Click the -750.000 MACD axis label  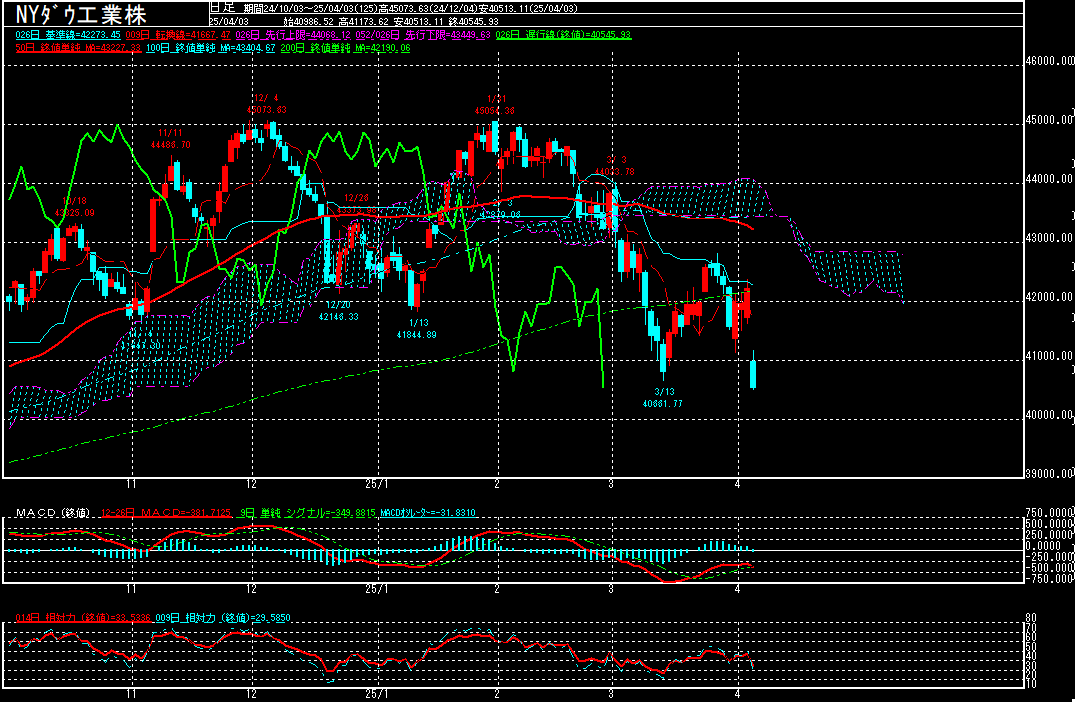(1049, 578)
